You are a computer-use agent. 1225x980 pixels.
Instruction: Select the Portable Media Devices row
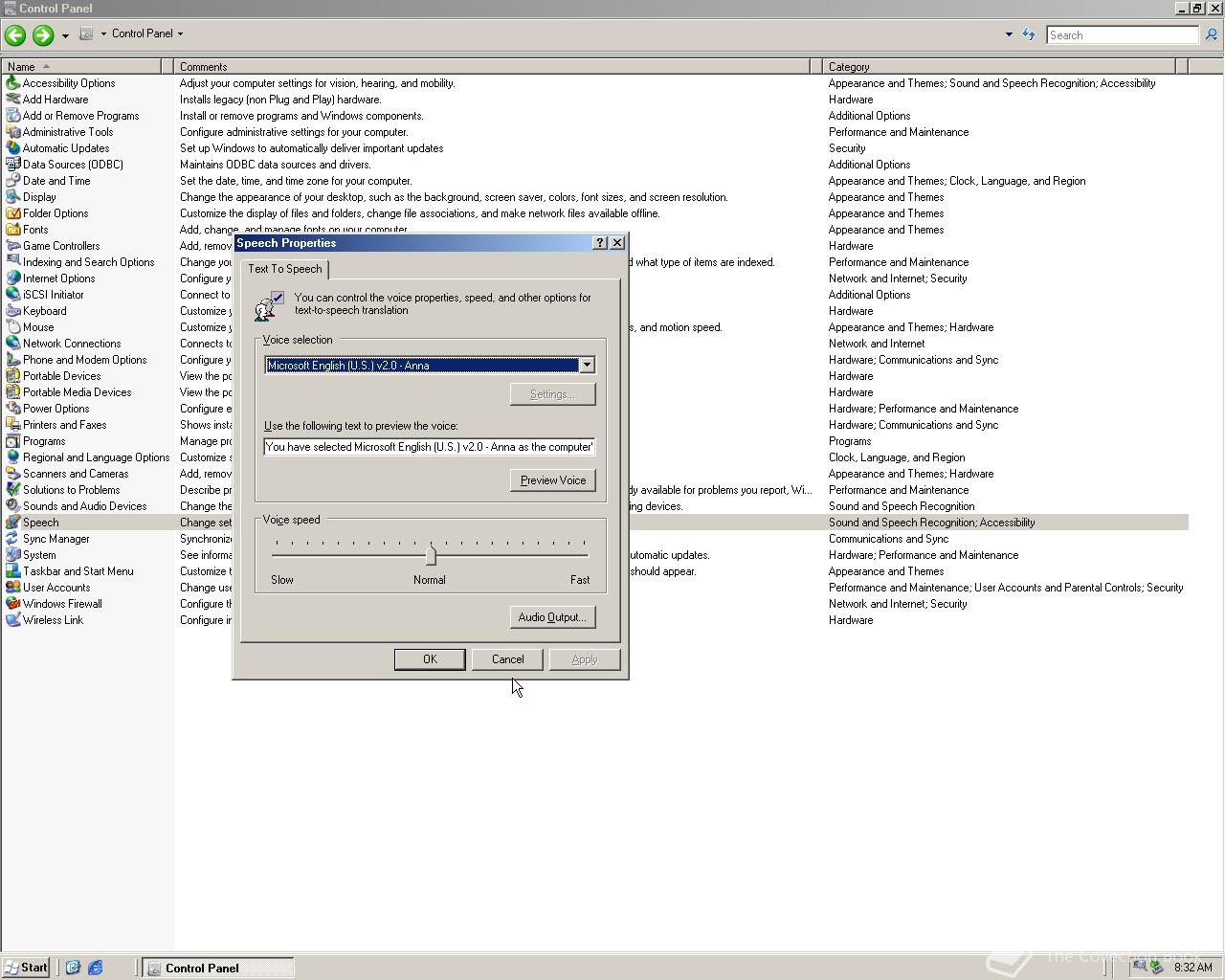(594, 392)
